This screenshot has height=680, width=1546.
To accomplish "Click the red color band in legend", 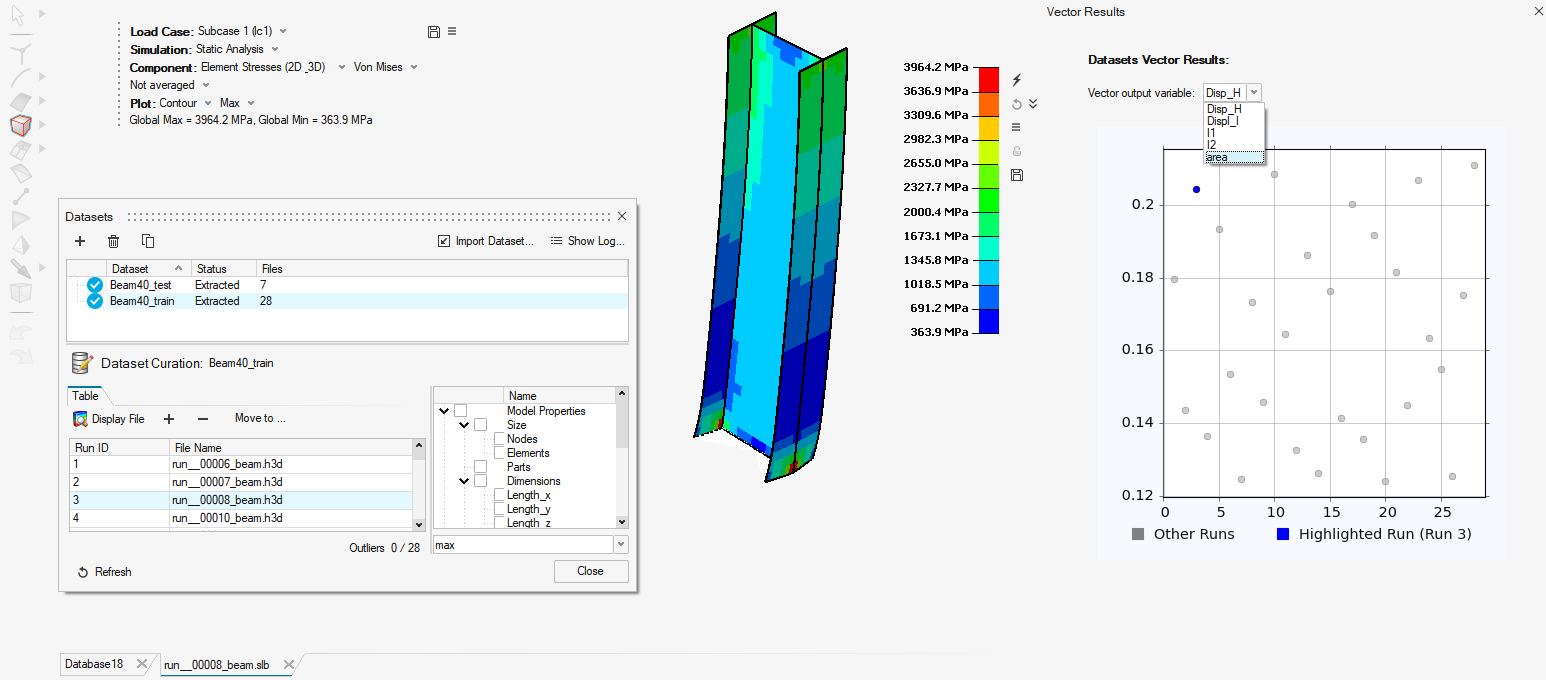I will [988, 79].
